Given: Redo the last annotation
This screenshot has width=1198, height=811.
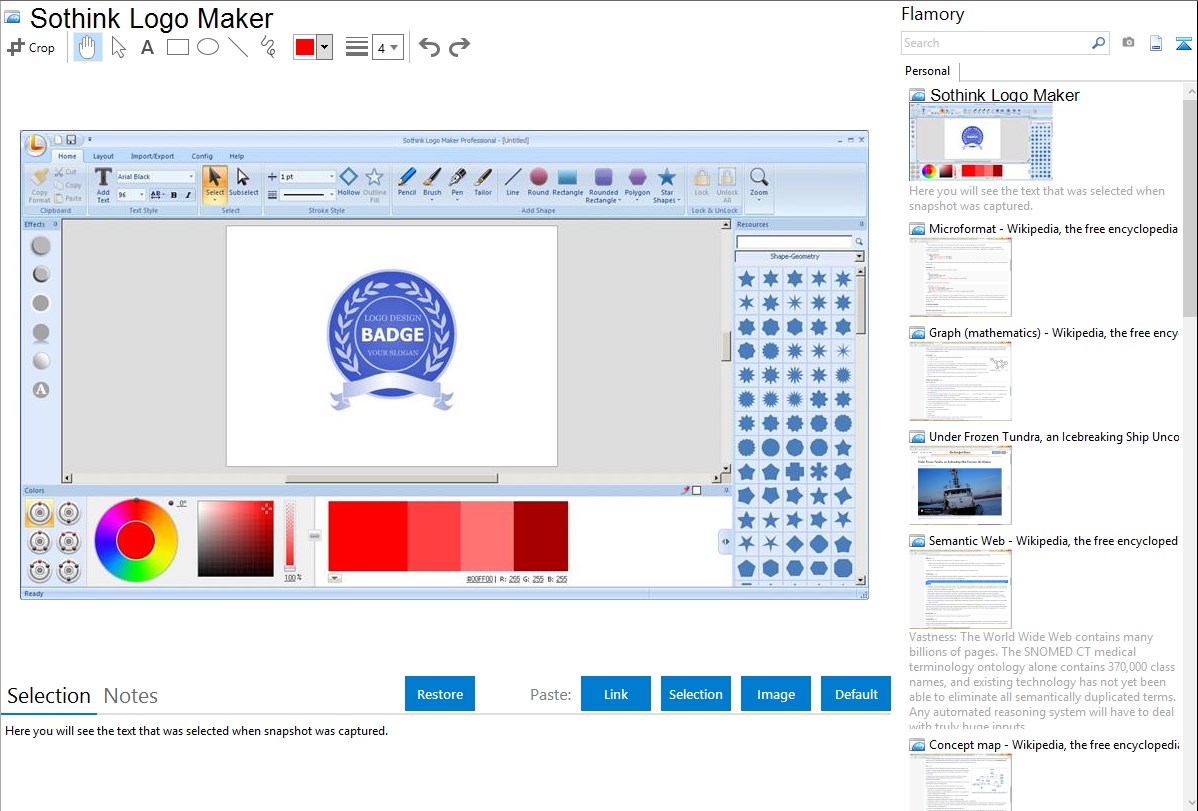Looking at the screenshot, I should click(459, 47).
